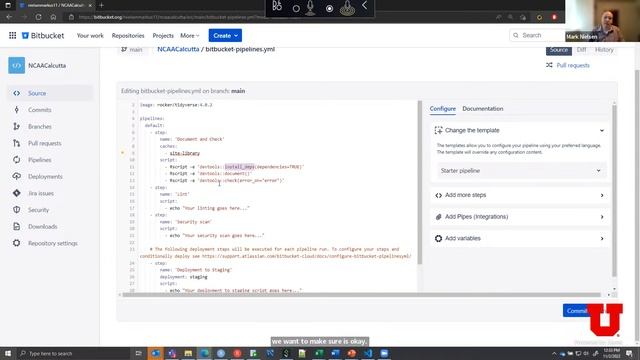Click the support.atlassian.com URL in the comment

tap(306, 256)
